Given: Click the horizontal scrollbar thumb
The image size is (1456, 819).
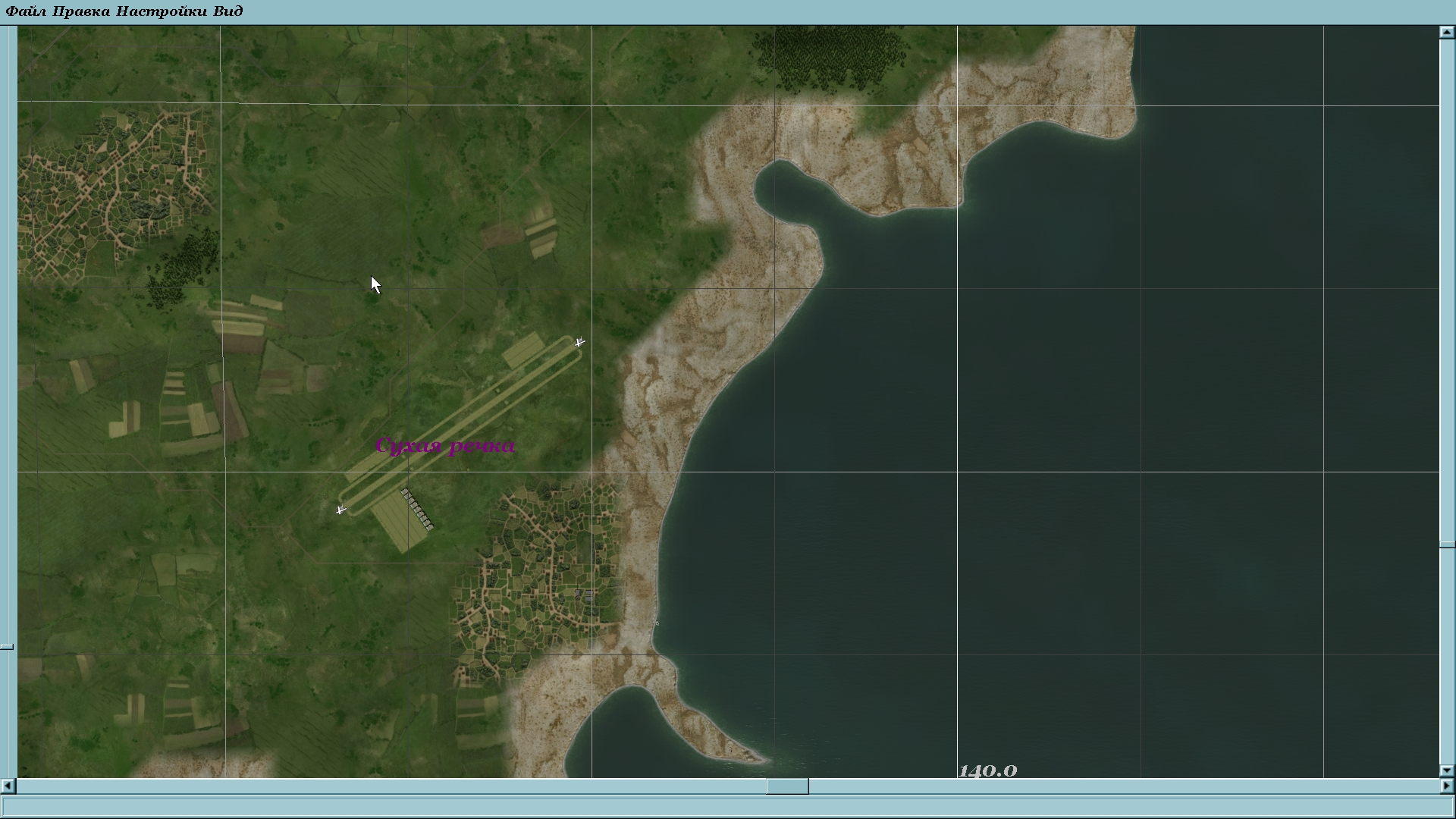Looking at the screenshot, I should pos(787,786).
